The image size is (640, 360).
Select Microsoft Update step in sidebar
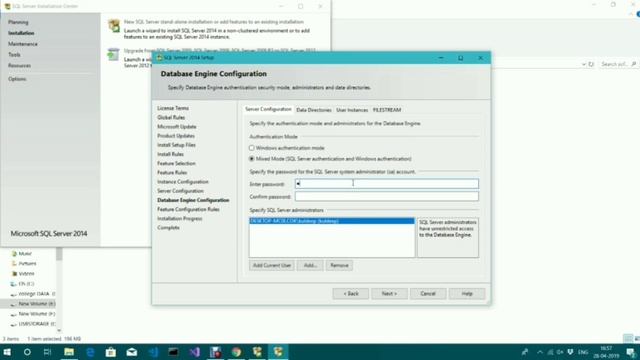pos(177,127)
